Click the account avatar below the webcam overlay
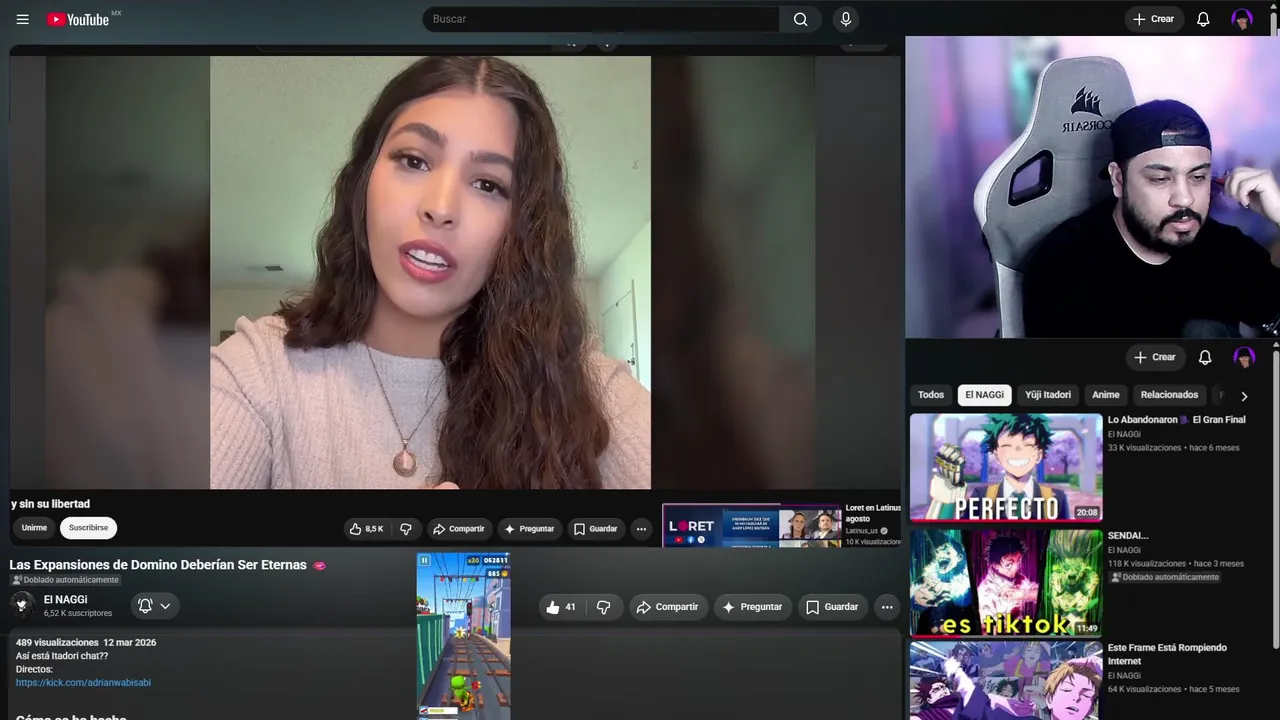This screenshot has height=720, width=1280. tap(1244, 357)
